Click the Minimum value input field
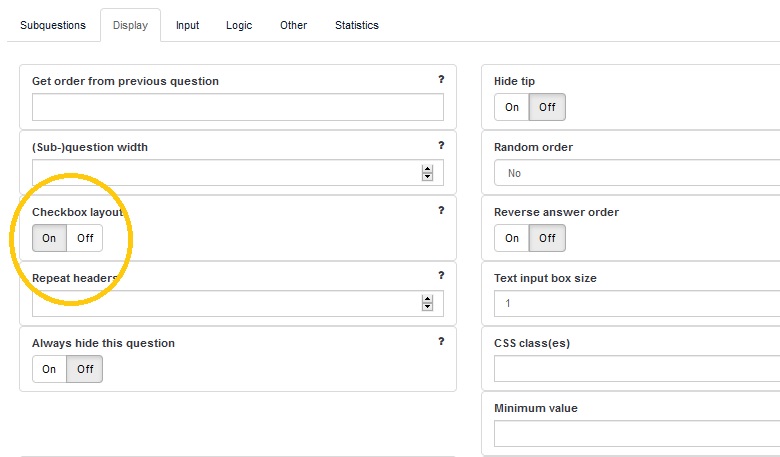Screen dimensions: 780x457 tap(637, 434)
